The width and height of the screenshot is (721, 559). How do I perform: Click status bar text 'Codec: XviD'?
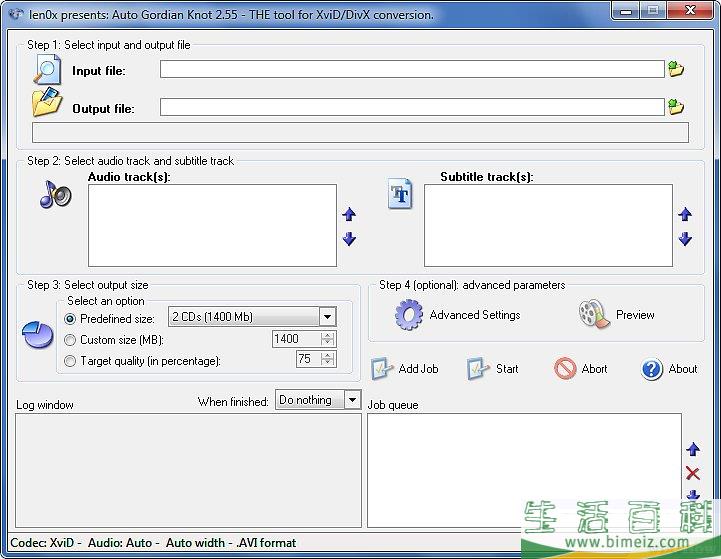coord(42,543)
